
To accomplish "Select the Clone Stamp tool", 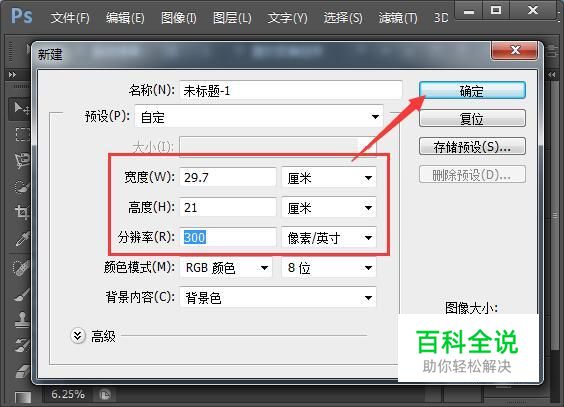I will (22, 319).
